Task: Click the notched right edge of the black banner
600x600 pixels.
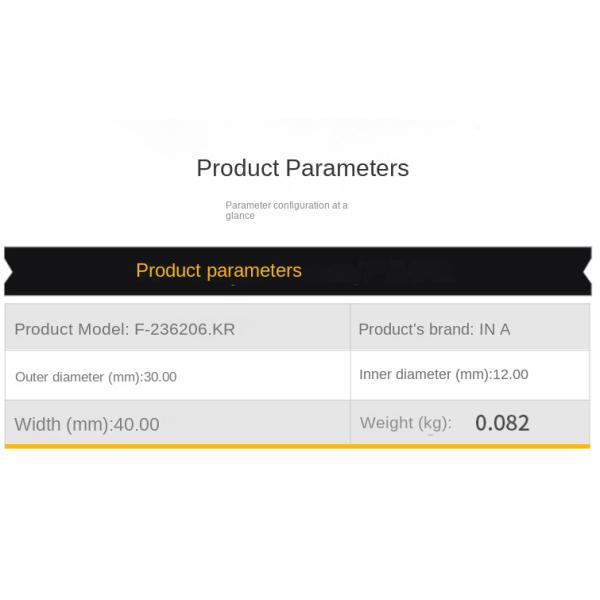Action: coord(587,271)
